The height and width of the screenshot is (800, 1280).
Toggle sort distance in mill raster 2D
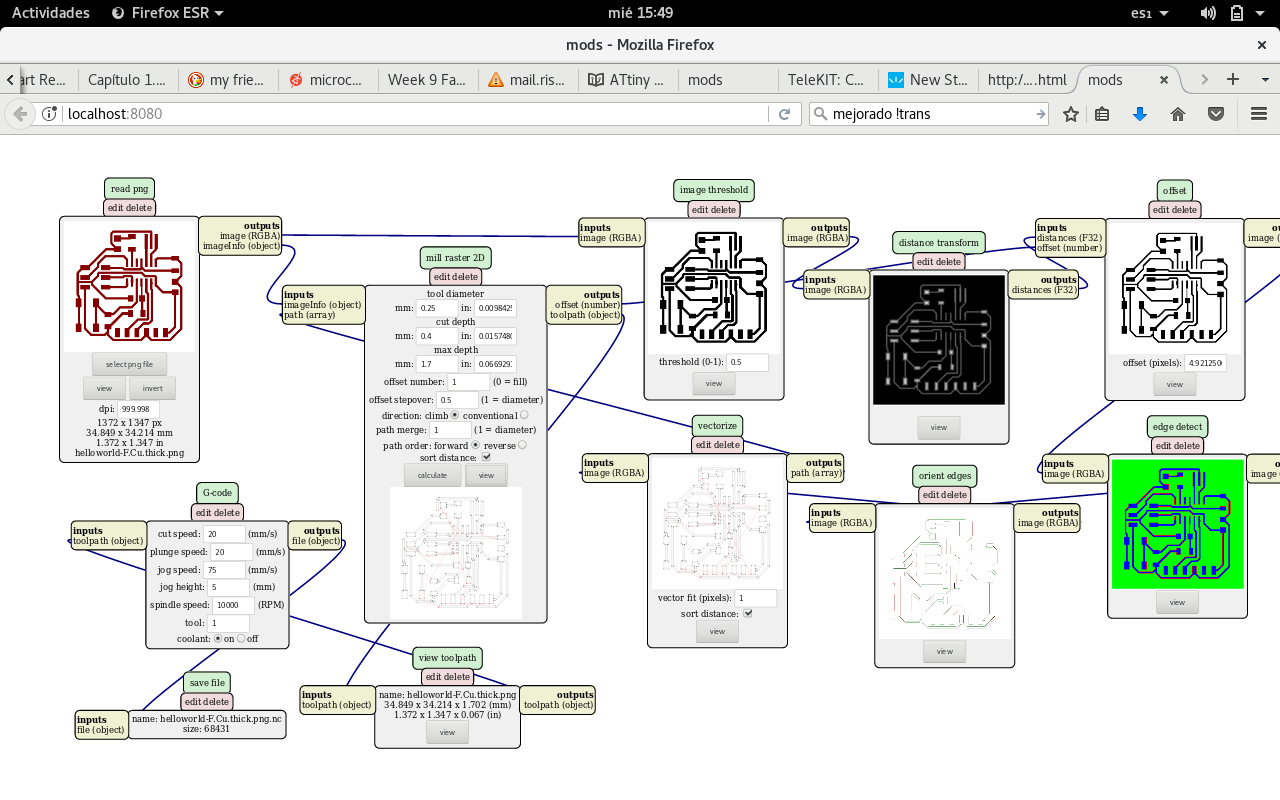[x=487, y=457]
